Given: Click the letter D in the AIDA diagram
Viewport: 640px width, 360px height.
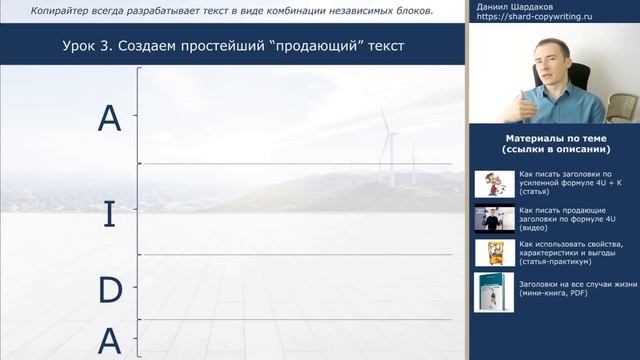Looking at the screenshot, I should pos(110,290).
